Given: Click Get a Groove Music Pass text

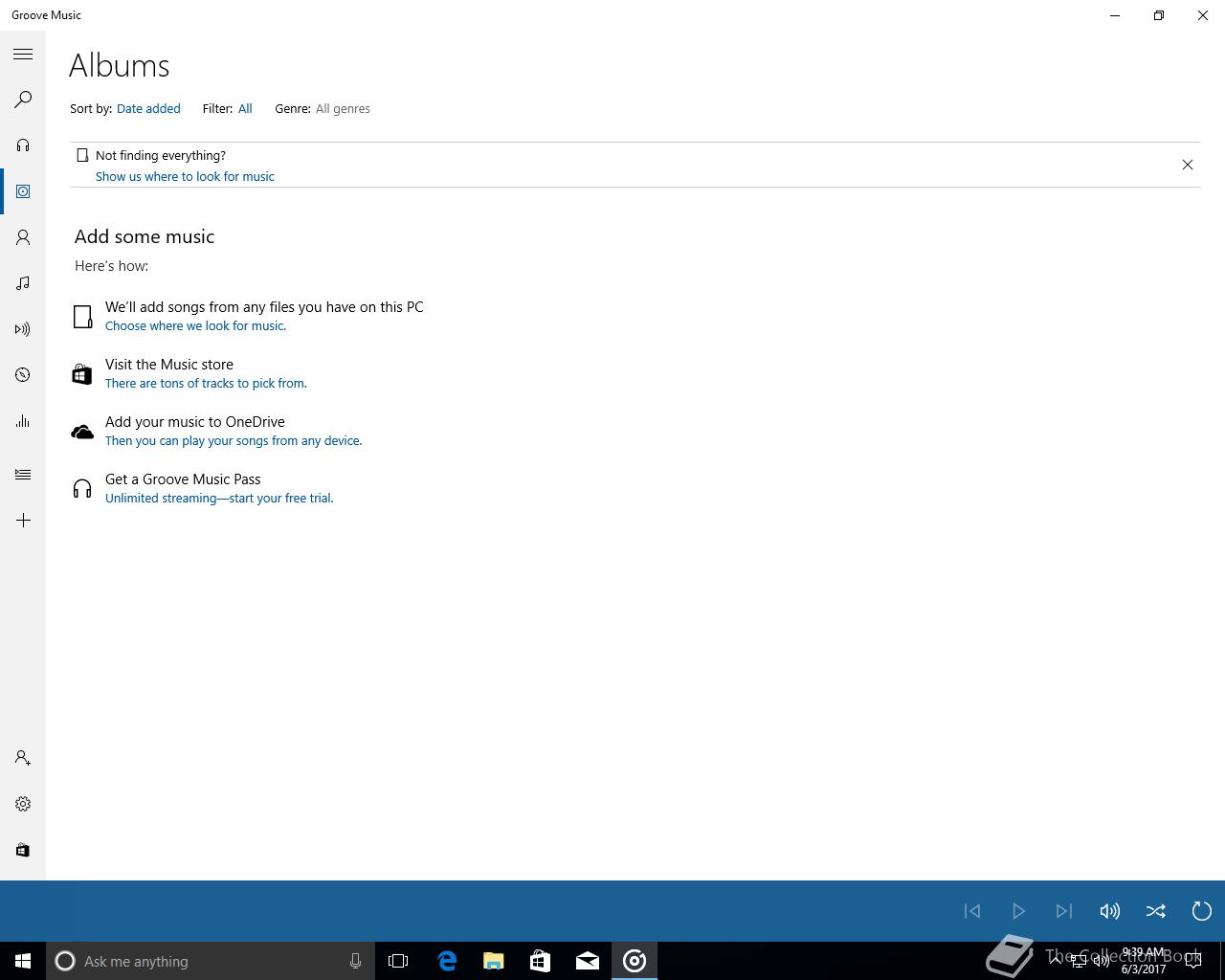Looking at the screenshot, I should click(183, 479).
